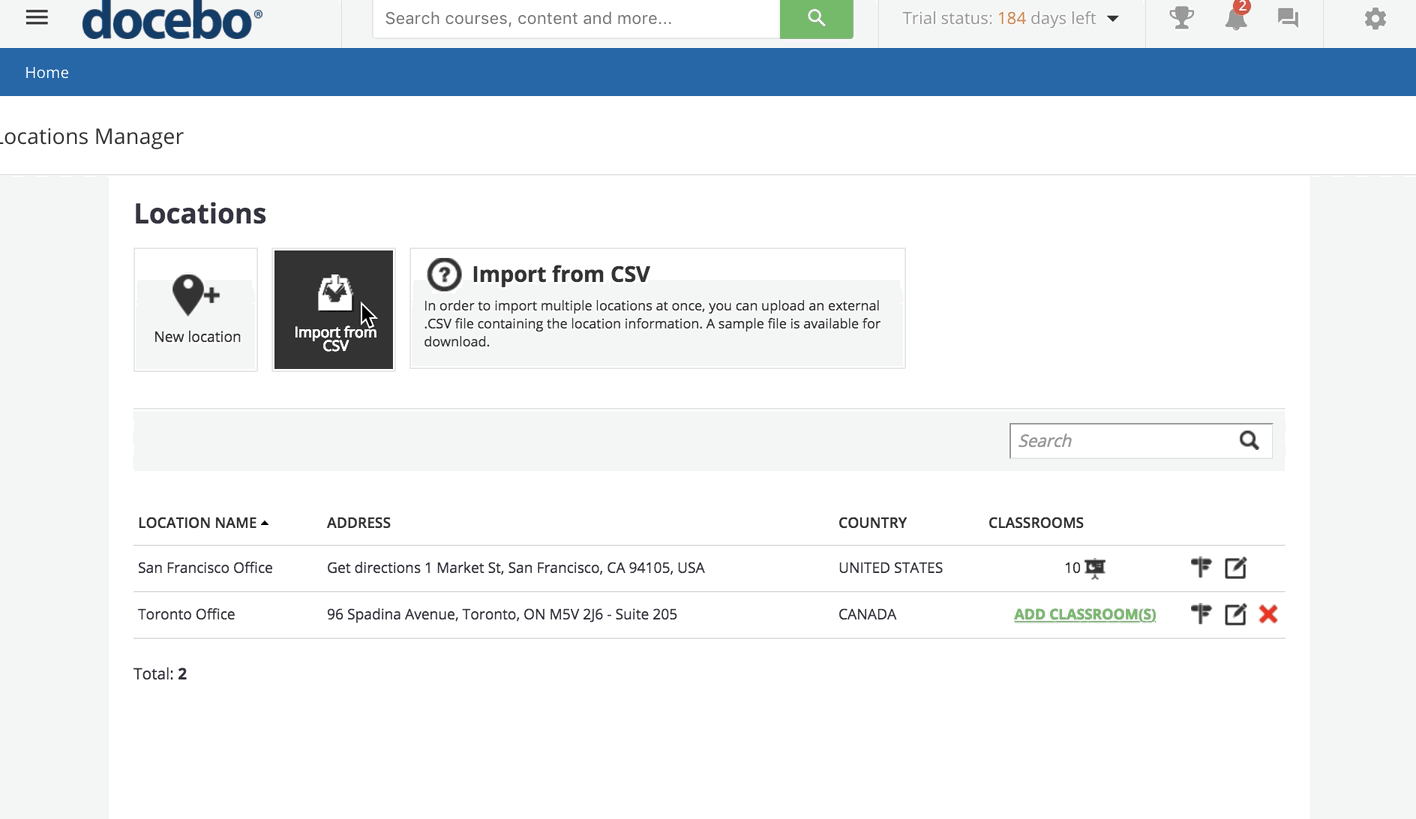Open San Francisco Office signpost icon
The width and height of the screenshot is (1416, 819).
point(1201,567)
